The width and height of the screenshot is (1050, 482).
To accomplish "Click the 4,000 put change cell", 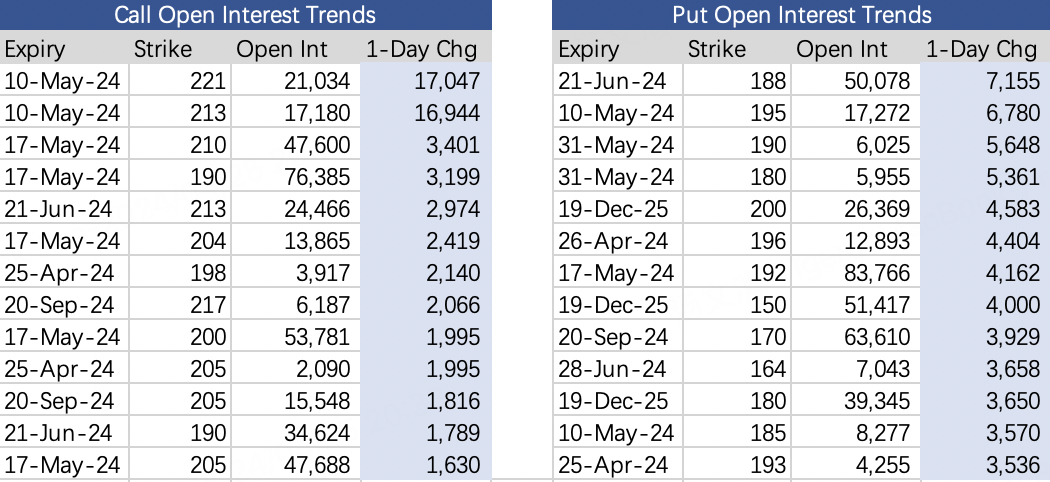I will (1009, 305).
